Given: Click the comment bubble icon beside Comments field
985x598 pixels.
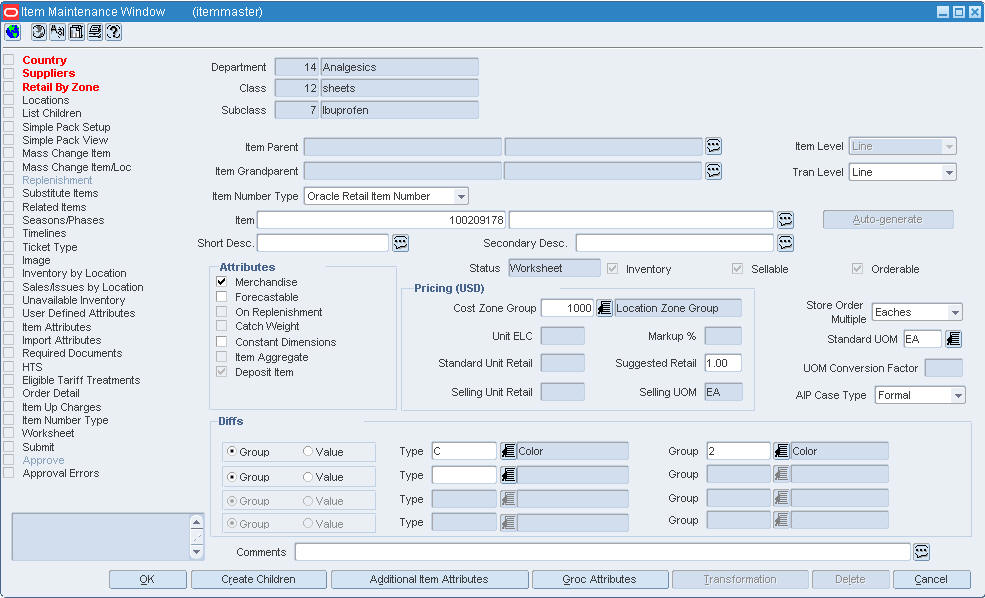Looking at the screenshot, I should tap(921, 552).
